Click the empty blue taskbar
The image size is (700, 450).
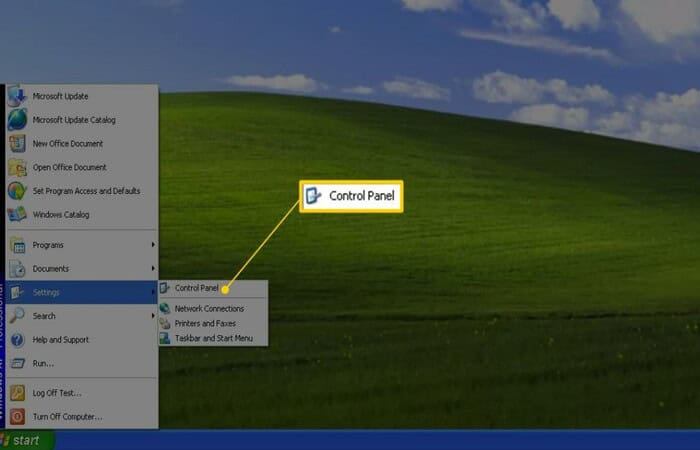pos(378,440)
